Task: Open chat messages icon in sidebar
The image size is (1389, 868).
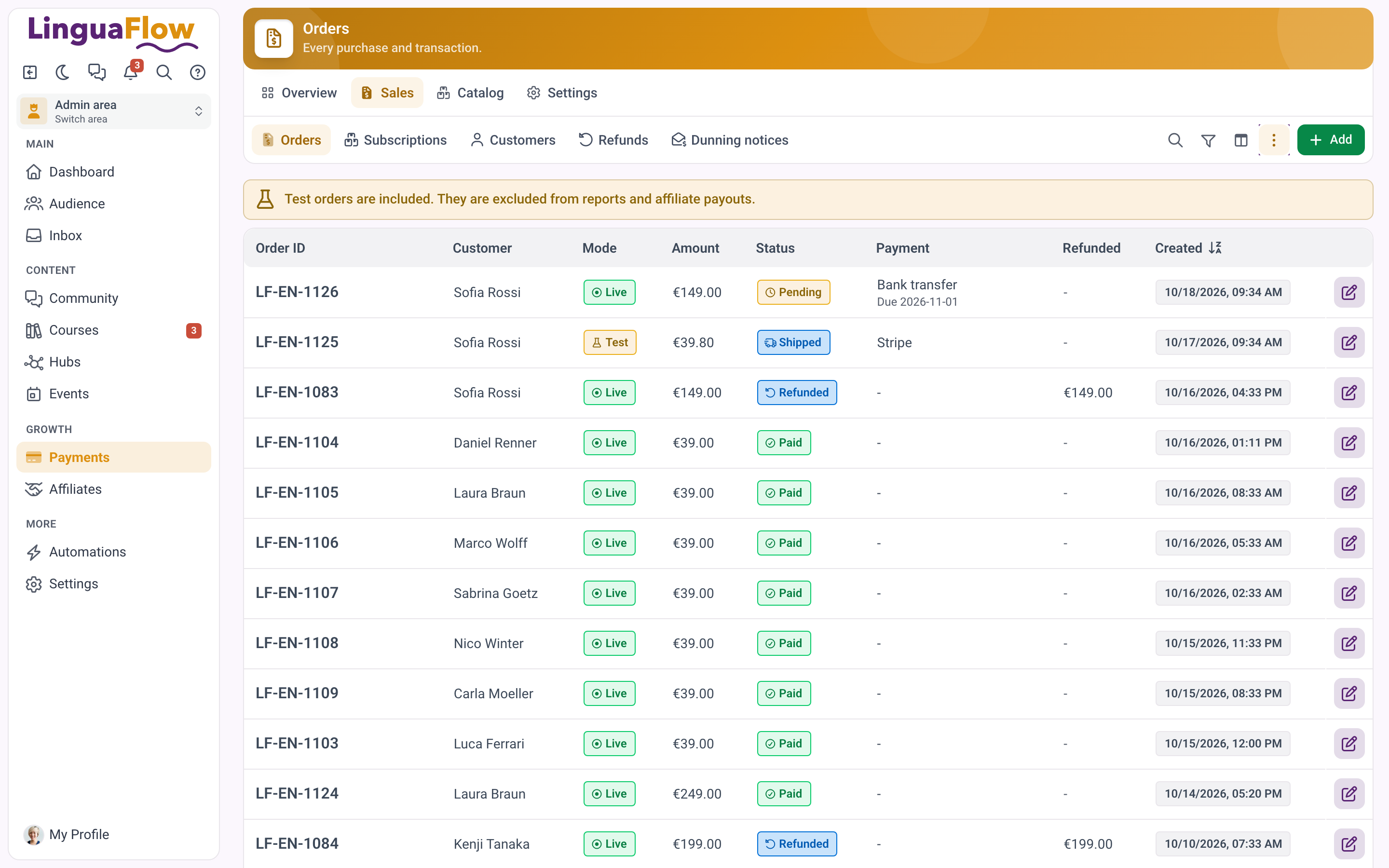Action: (96, 72)
